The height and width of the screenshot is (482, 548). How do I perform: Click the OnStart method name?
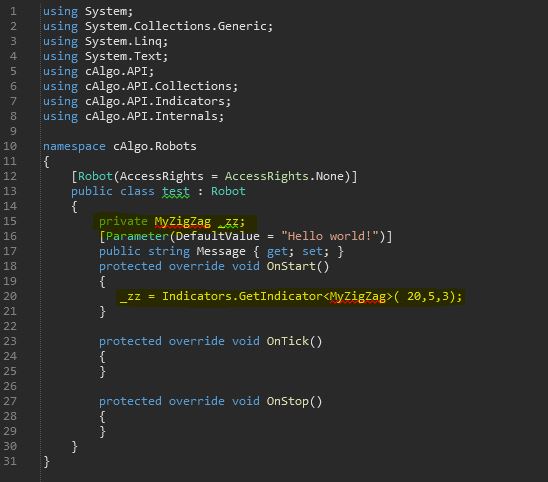[291, 266]
